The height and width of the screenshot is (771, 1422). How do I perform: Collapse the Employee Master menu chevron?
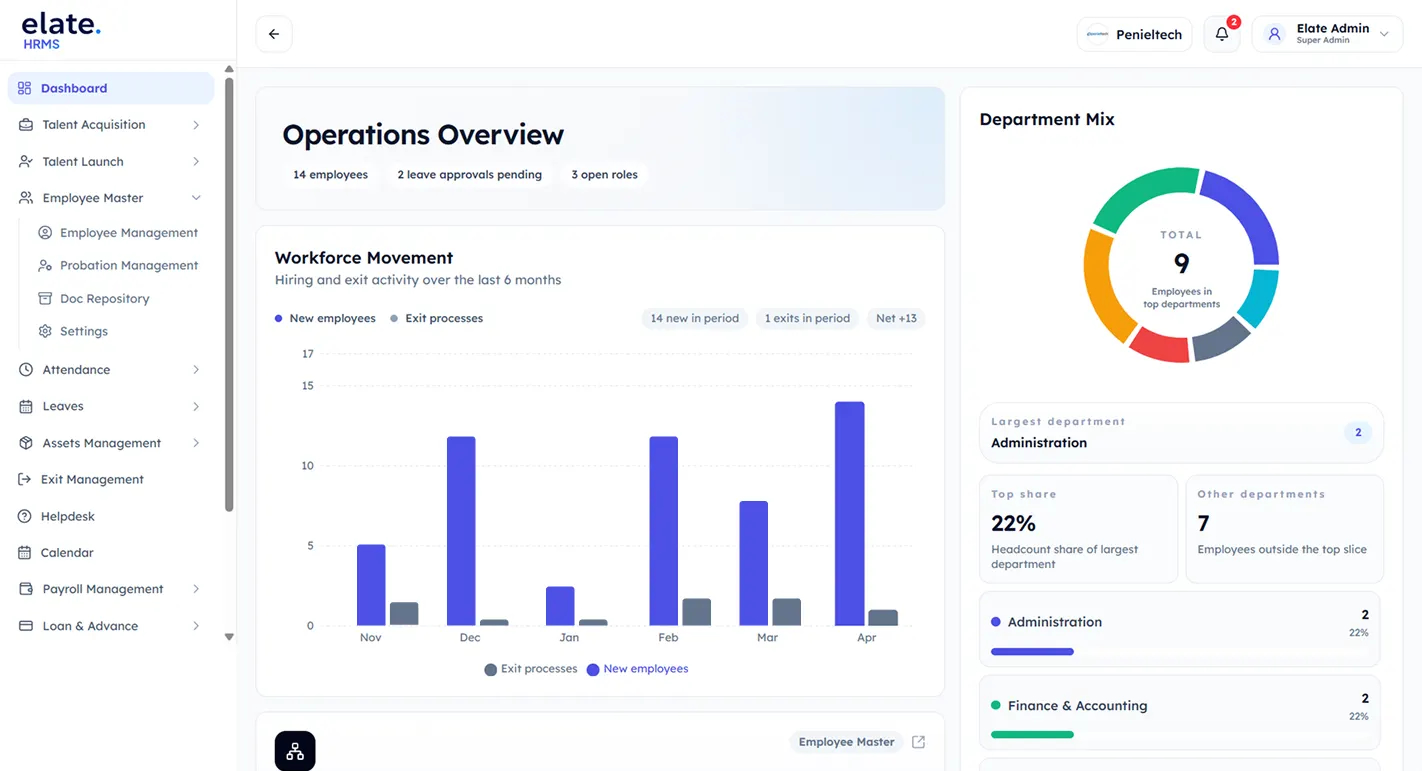point(196,198)
